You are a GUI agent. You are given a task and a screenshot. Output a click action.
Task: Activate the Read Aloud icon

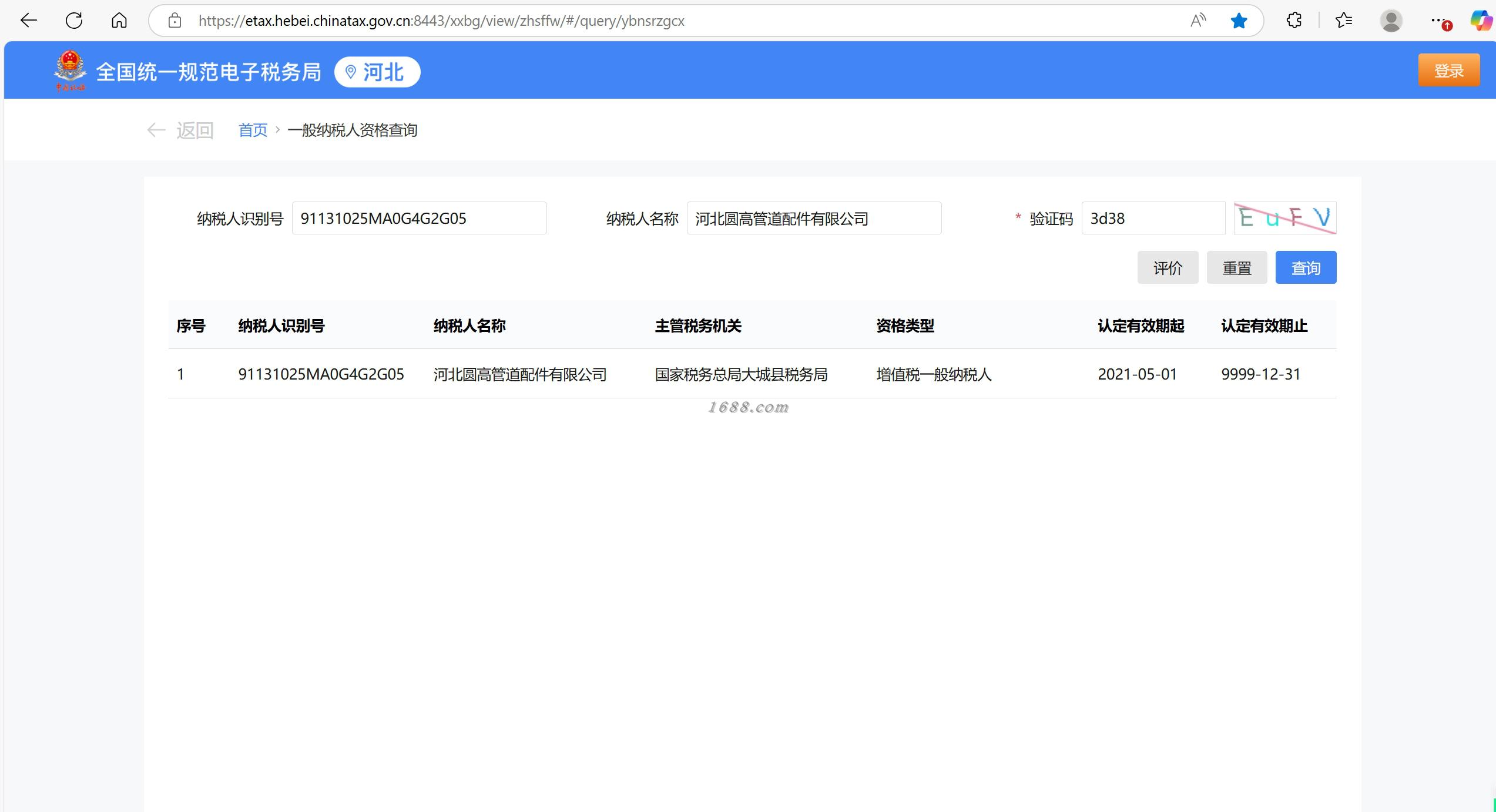(1198, 21)
